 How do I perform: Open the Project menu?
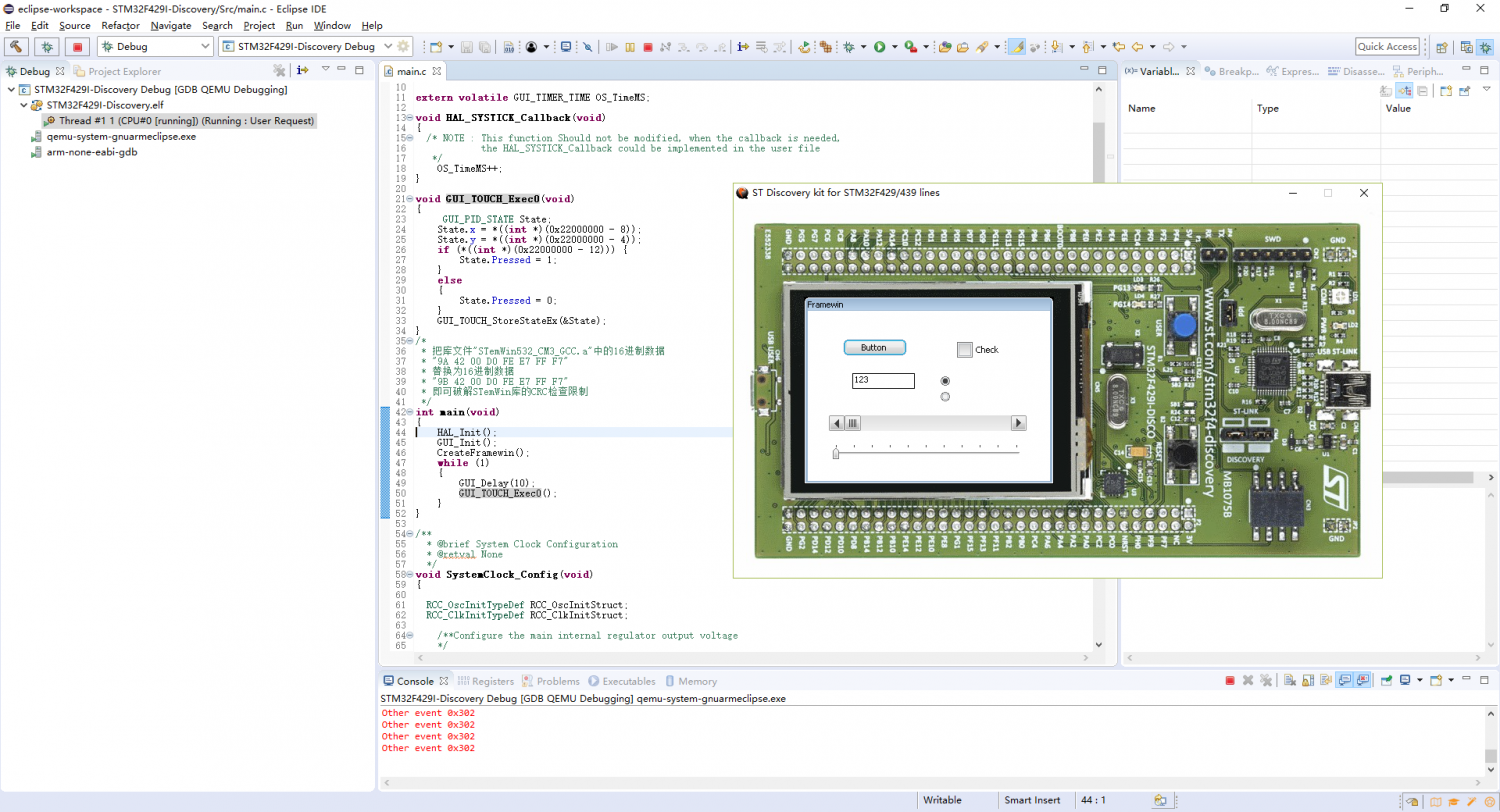[259, 25]
